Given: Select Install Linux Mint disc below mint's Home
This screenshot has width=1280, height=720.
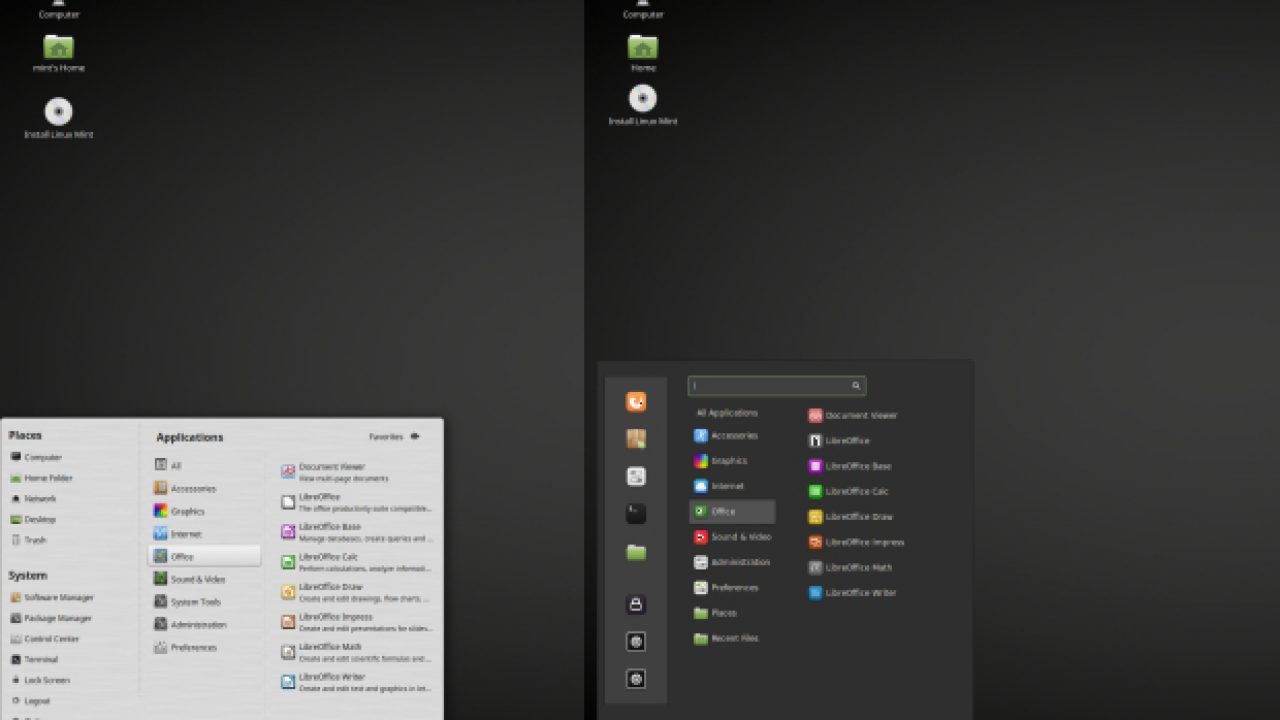Looking at the screenshot, I should coord(58,118).
